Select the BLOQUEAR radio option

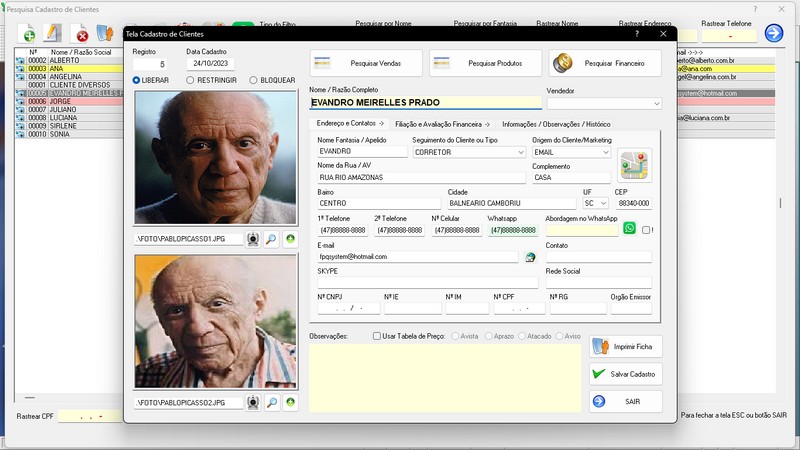coord(254,80)
